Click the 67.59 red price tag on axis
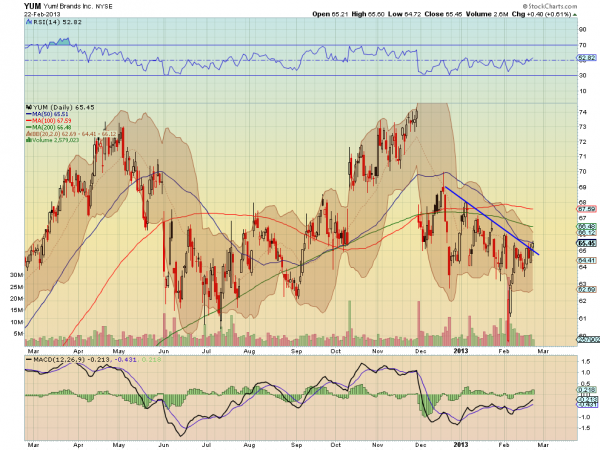The image size is (600, 450). pos(586,209)
